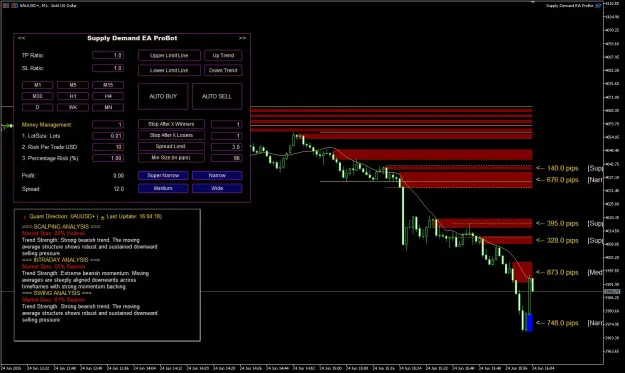Click the Spread Limit button

(171, 147)
